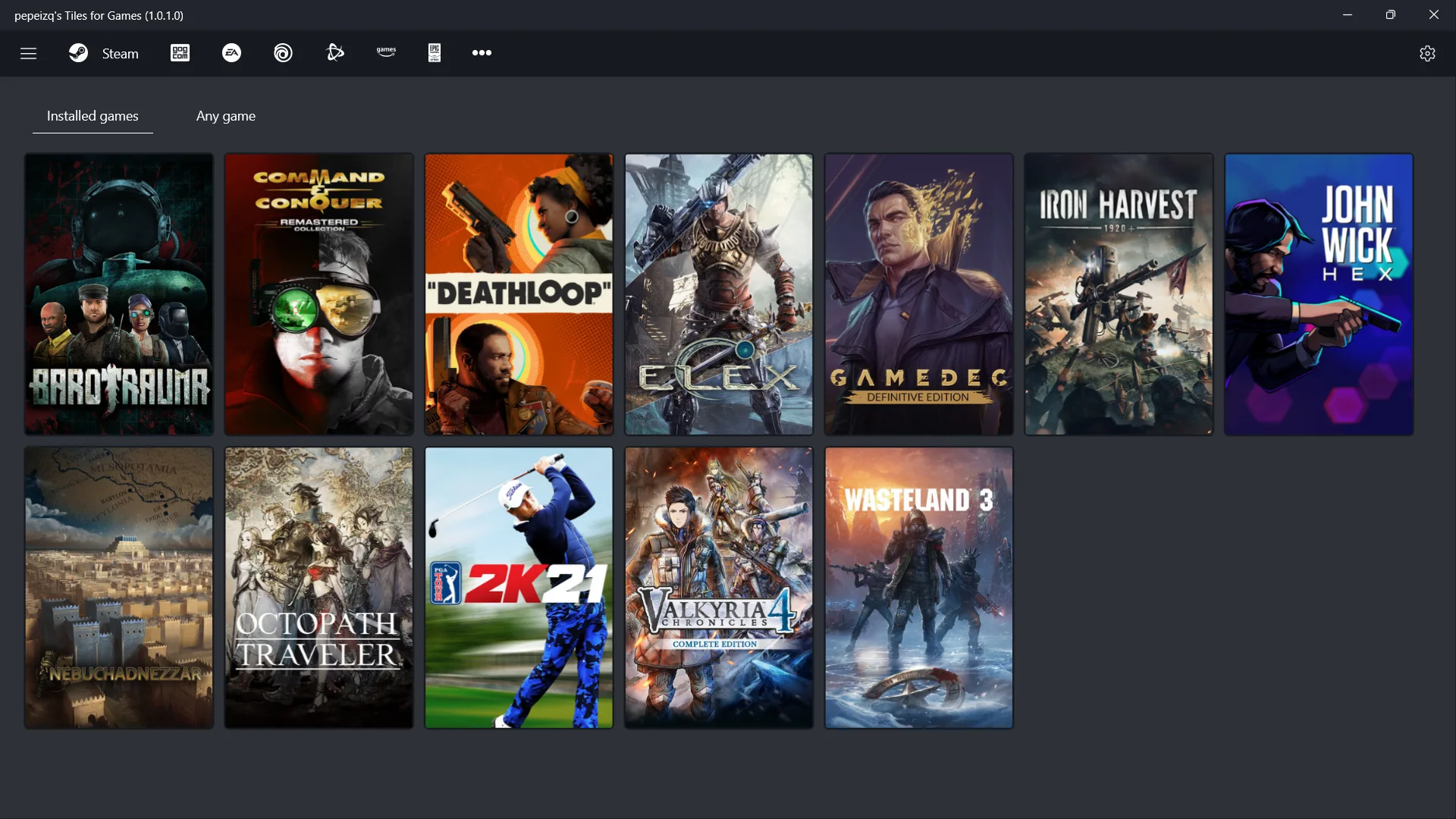Select the Deathloop game tile

click(519, 294)
